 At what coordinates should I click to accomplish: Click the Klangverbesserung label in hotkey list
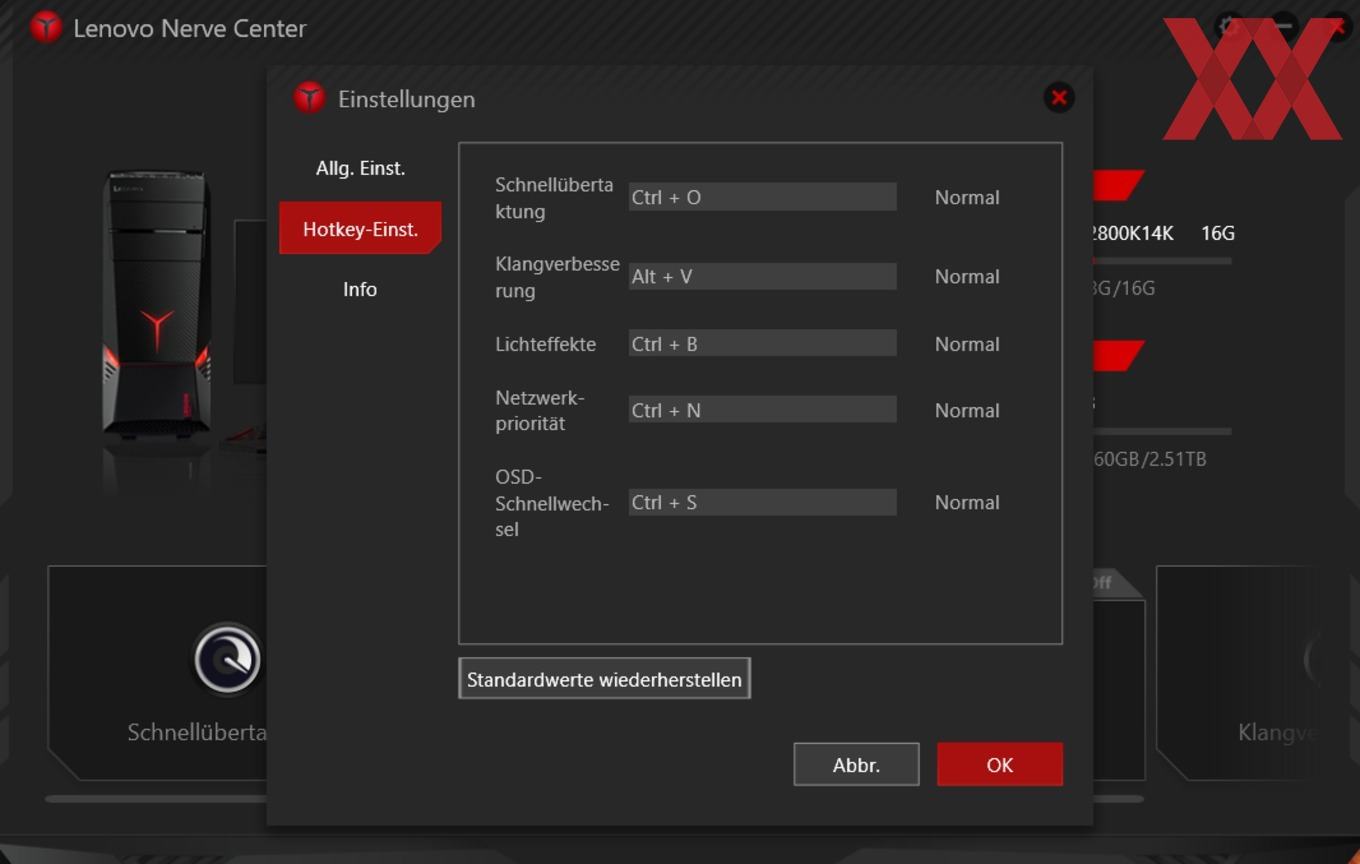pos(557,277)
